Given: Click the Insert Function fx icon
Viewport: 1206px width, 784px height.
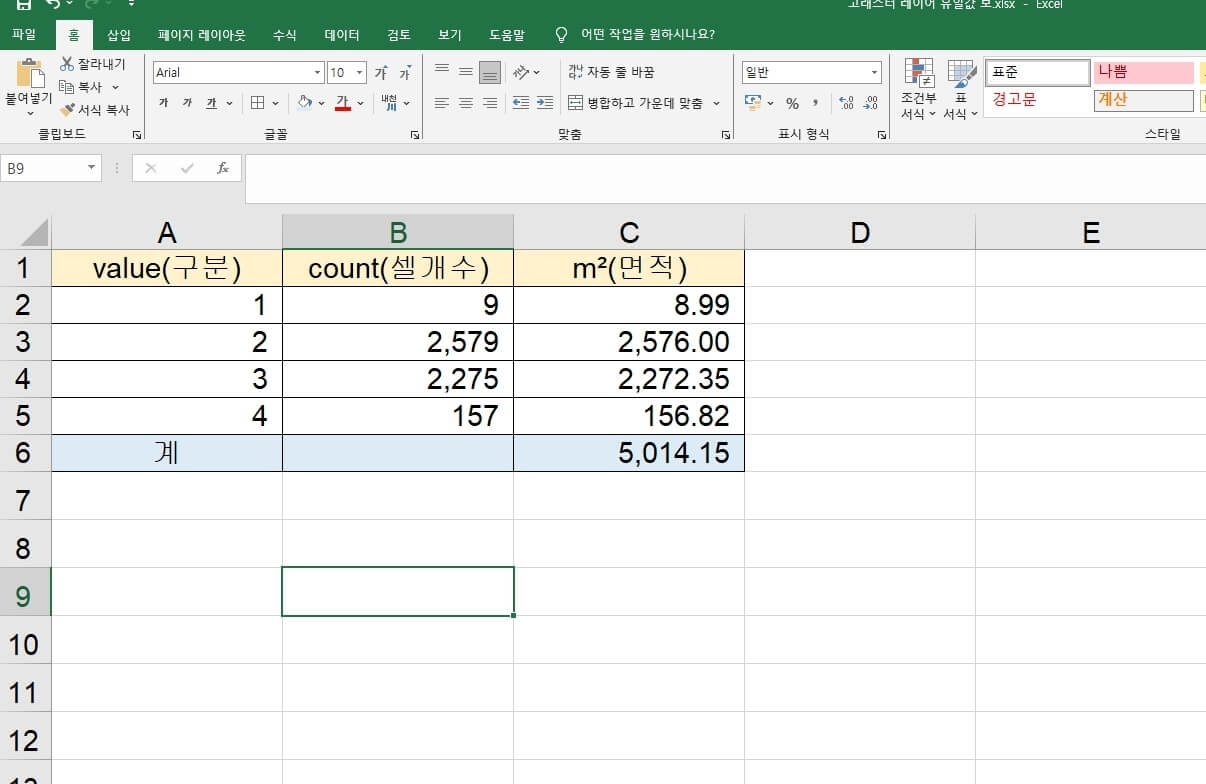Looking at the screenshot, I should point(223,168).
